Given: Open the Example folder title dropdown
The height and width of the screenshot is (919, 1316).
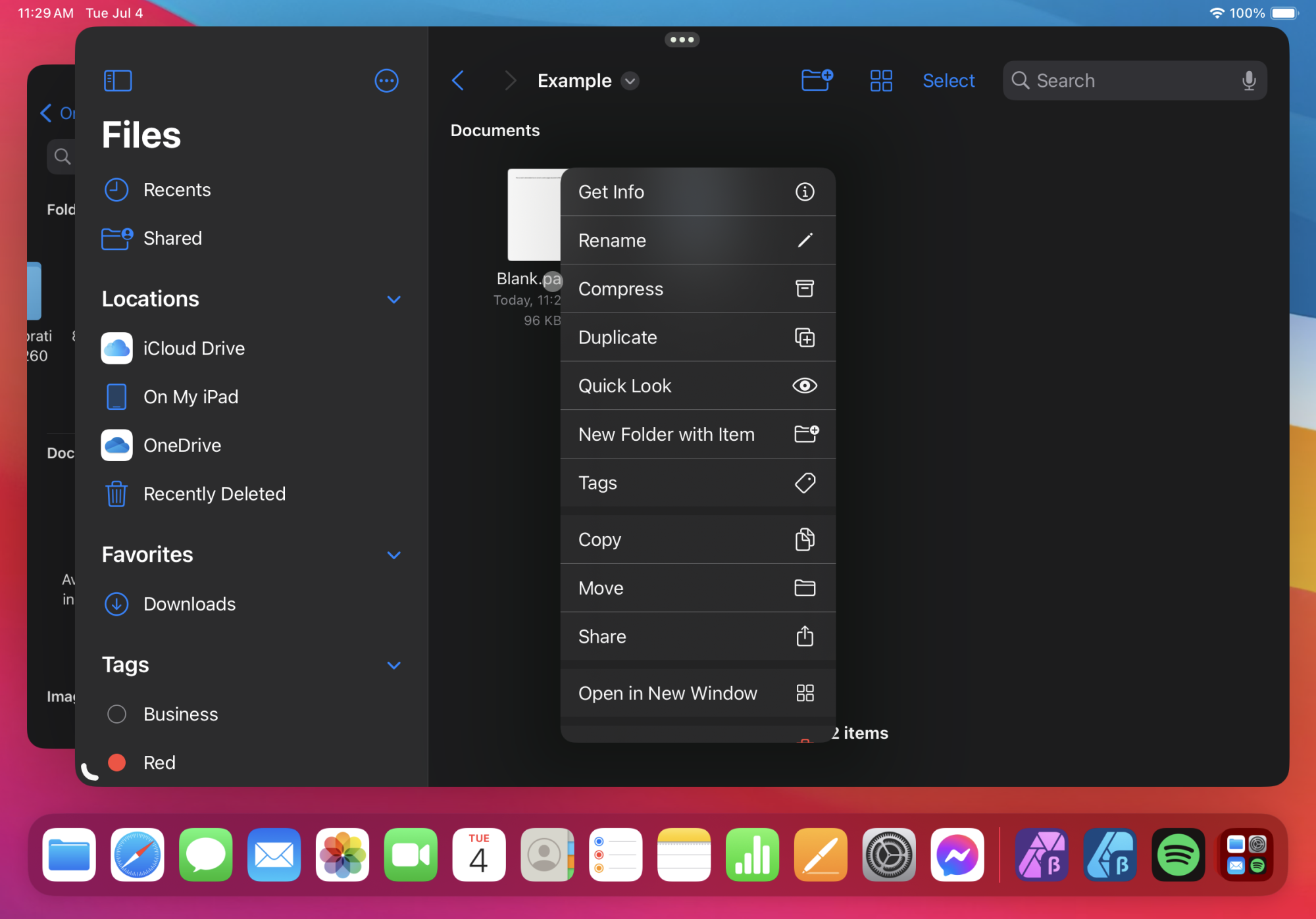Looking at the screenshot, I should click(x=630, y=81).
